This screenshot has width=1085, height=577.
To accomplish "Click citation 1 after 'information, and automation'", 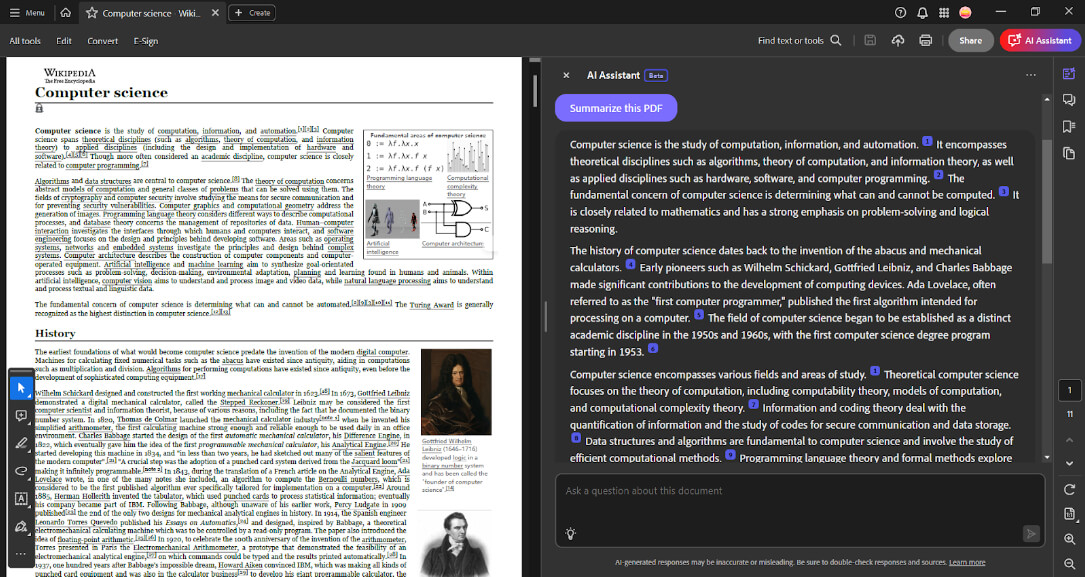I will pos(927,142).
